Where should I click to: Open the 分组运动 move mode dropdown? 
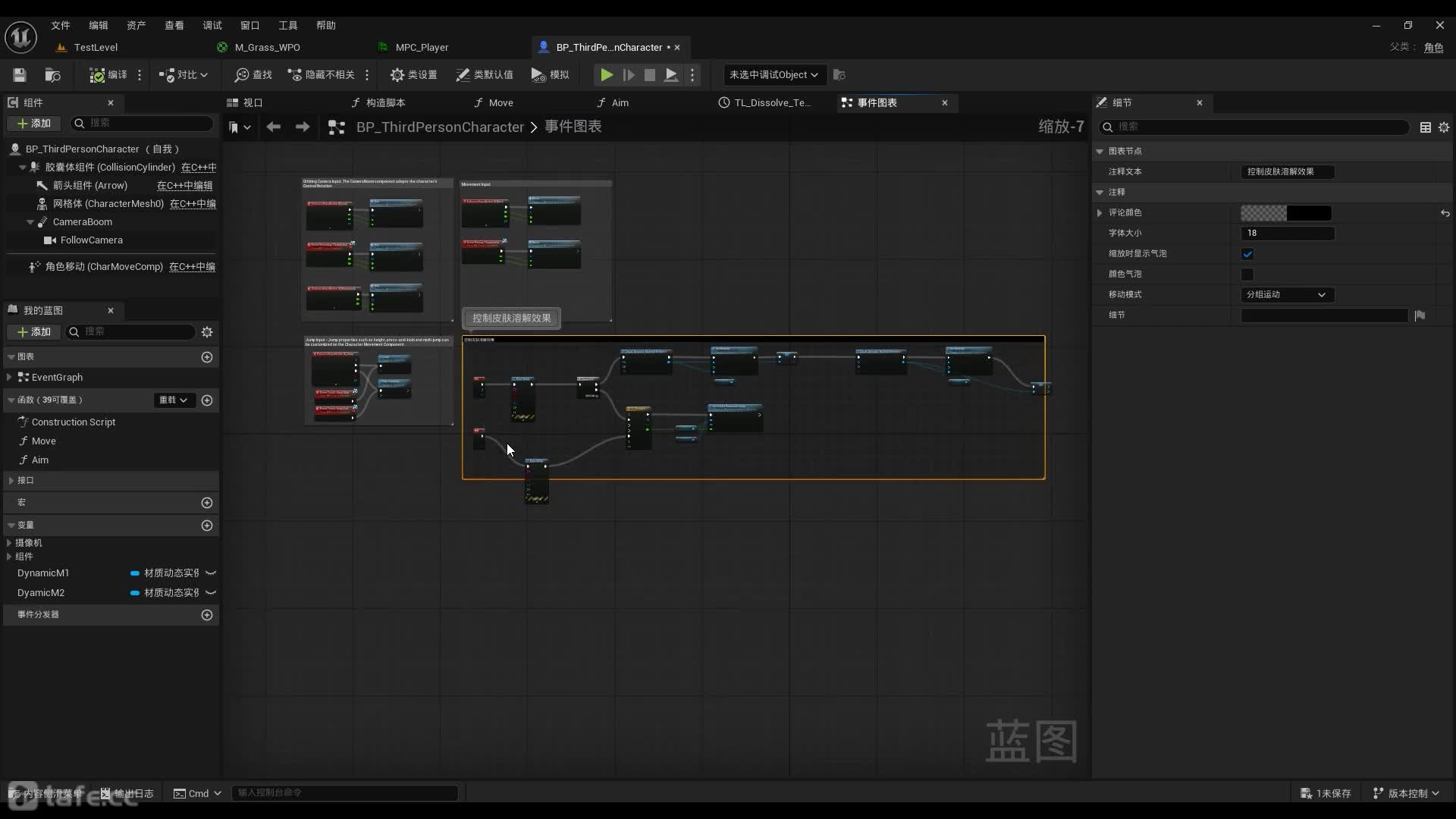1287,295
